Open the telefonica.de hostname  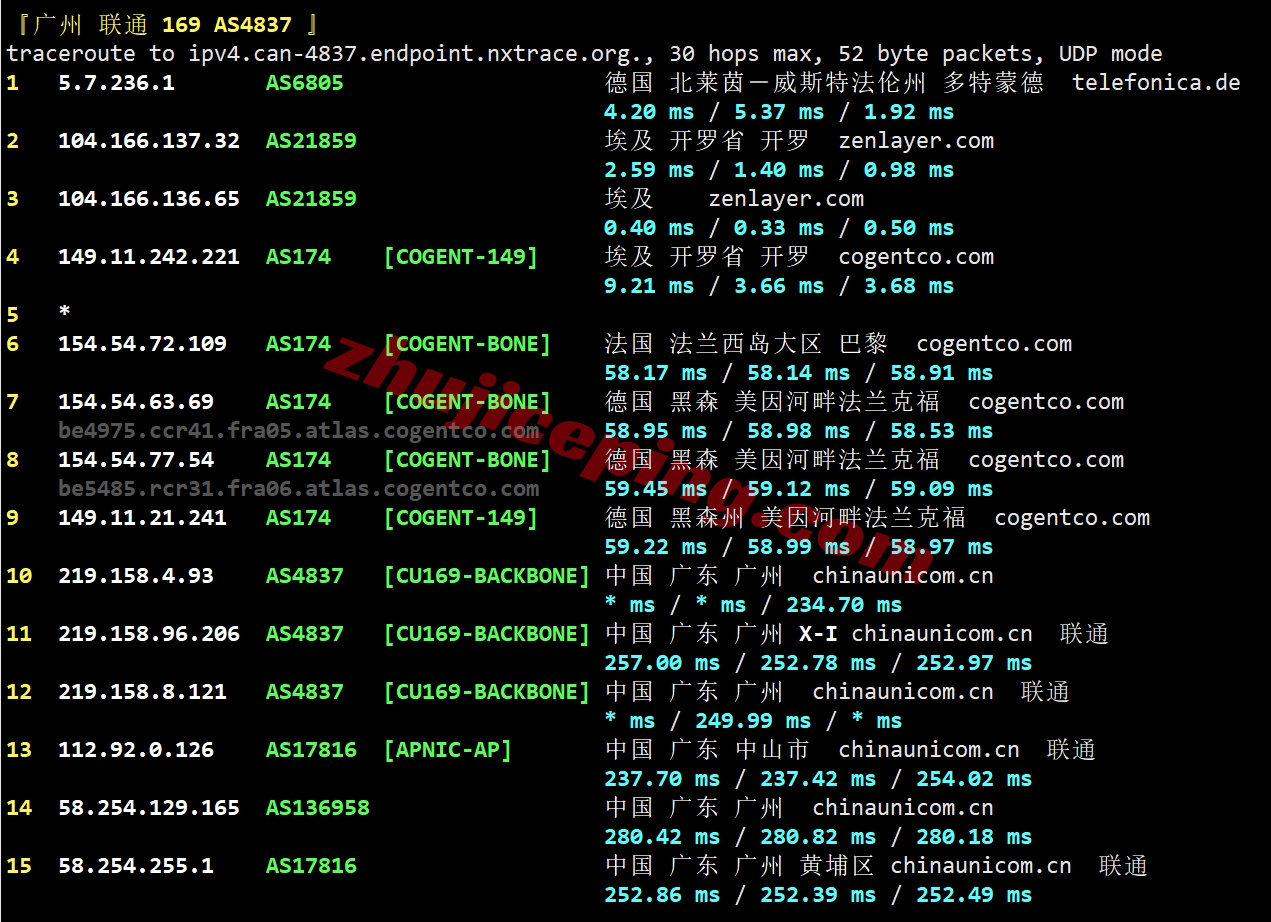pyautogui.click(x=1156, y=83)
